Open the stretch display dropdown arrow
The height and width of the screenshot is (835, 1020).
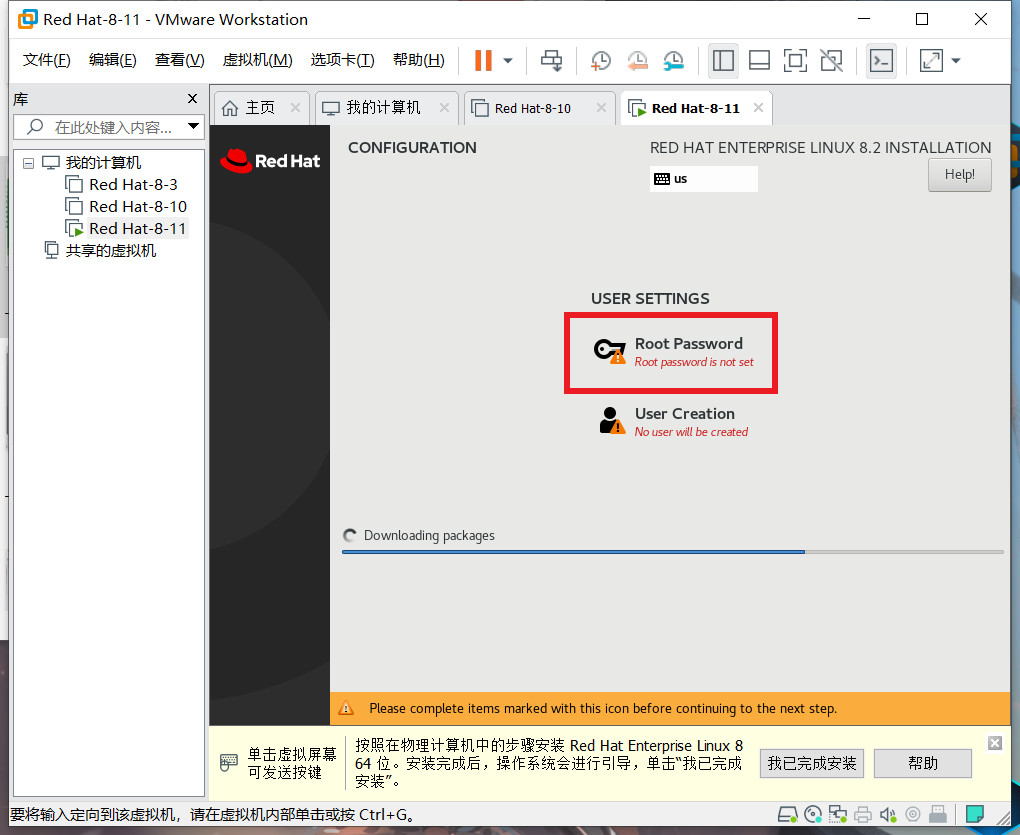[956, 60]
